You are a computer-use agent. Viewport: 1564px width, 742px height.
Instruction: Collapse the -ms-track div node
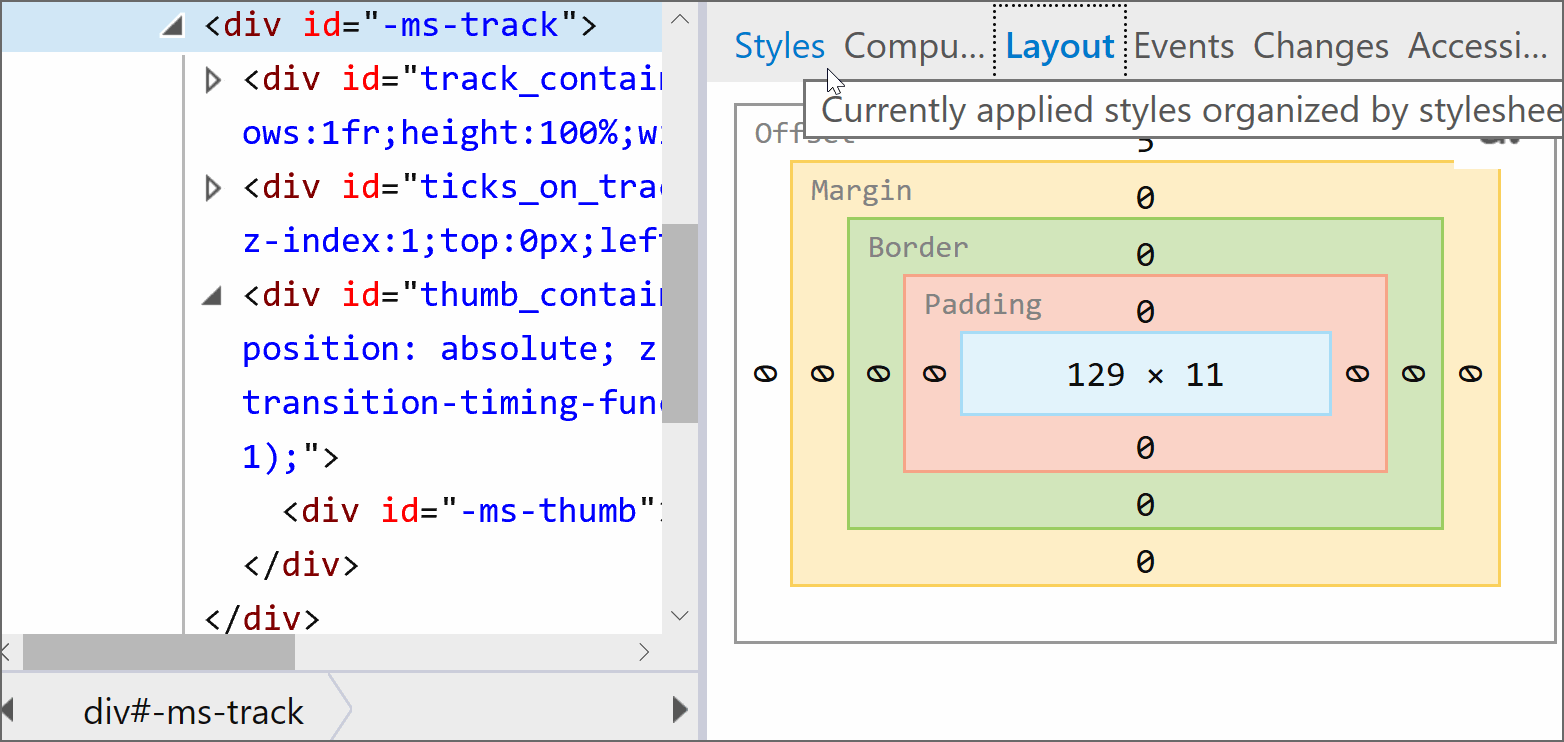(x=172, y=27)
